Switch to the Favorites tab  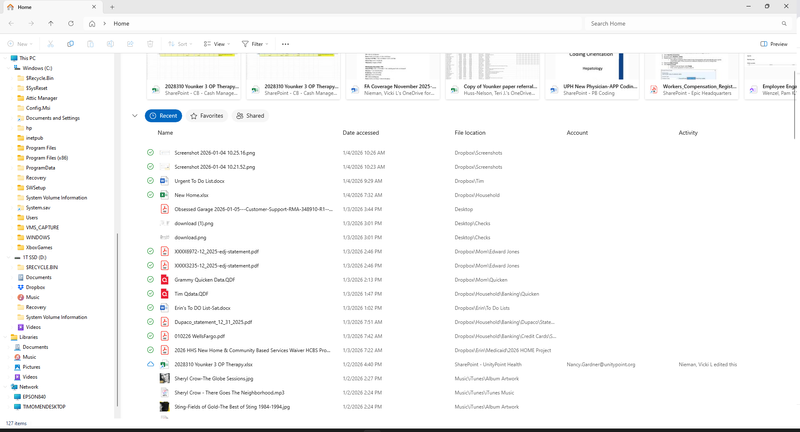206,116
